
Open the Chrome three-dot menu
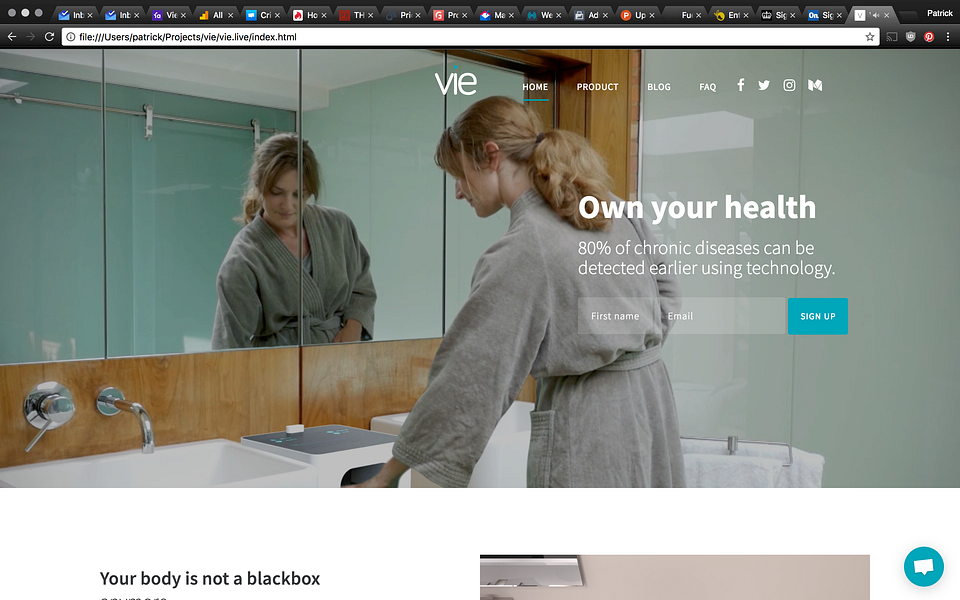coord(948,37)
